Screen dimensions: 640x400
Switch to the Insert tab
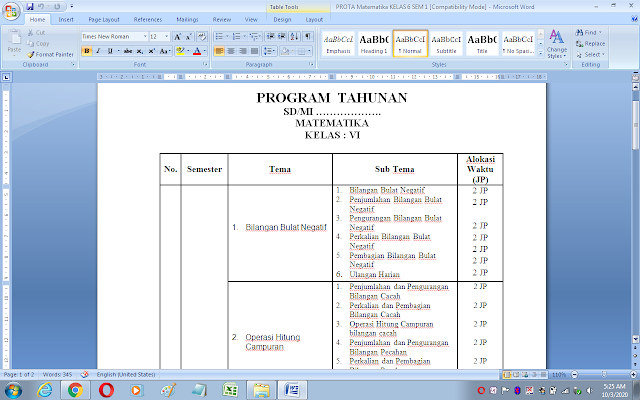point(66,19)
